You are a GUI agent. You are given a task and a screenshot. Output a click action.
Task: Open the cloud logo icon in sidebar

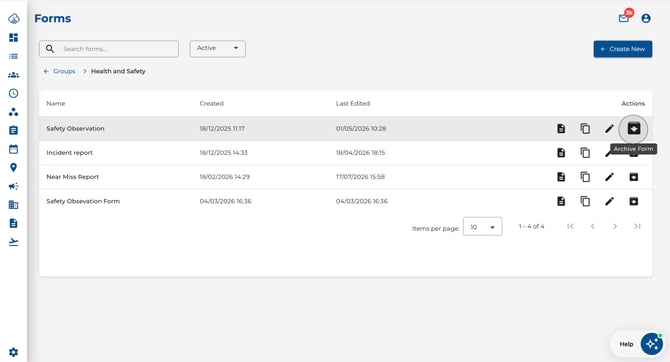coord(14,19)
